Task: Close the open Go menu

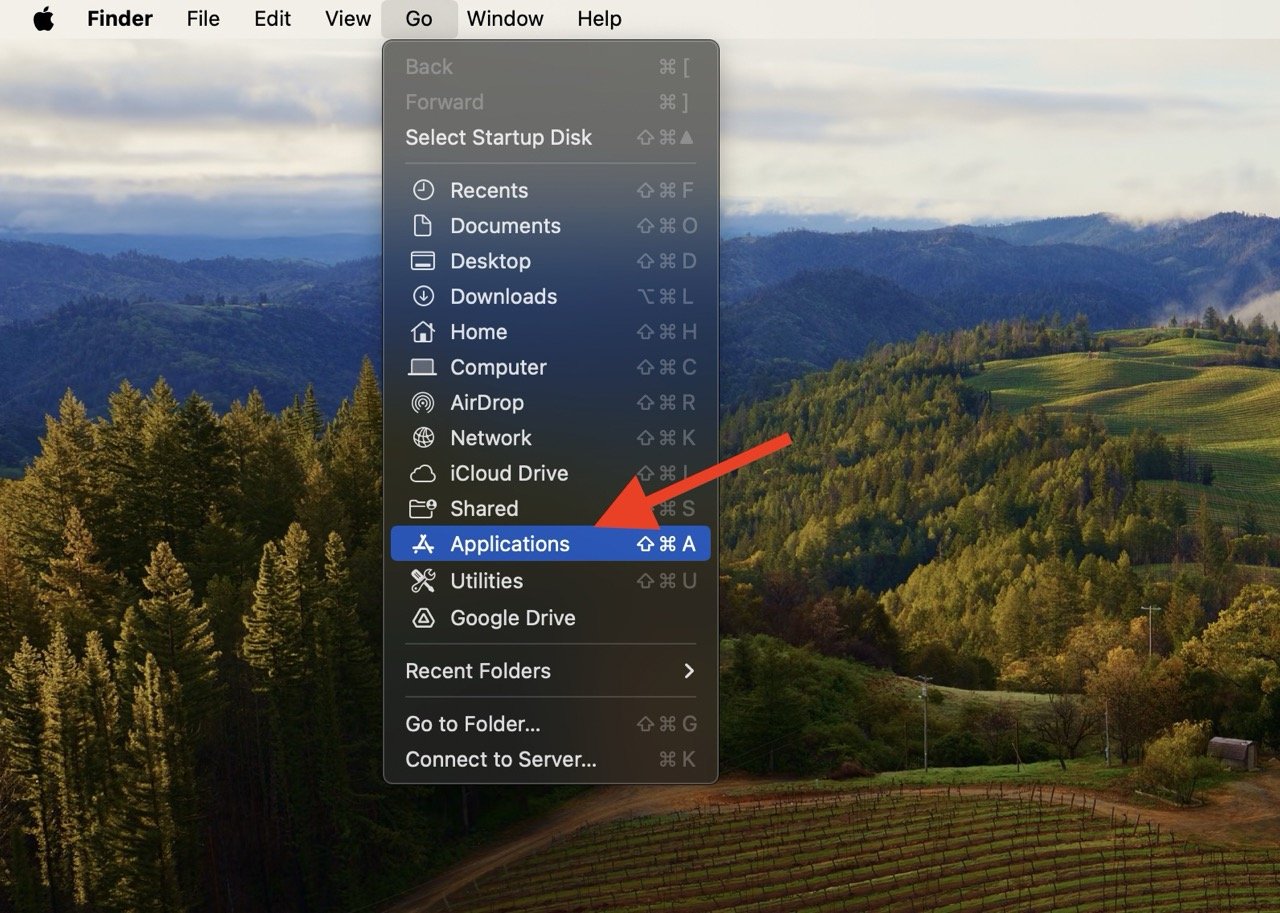Action: click(x=419, y=18)
